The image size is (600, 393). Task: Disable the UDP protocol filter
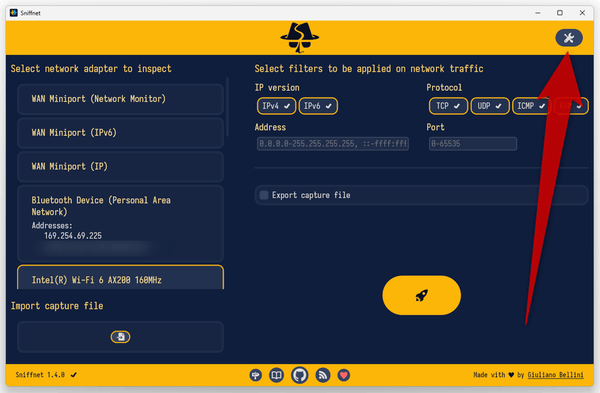tap(490, 106)
